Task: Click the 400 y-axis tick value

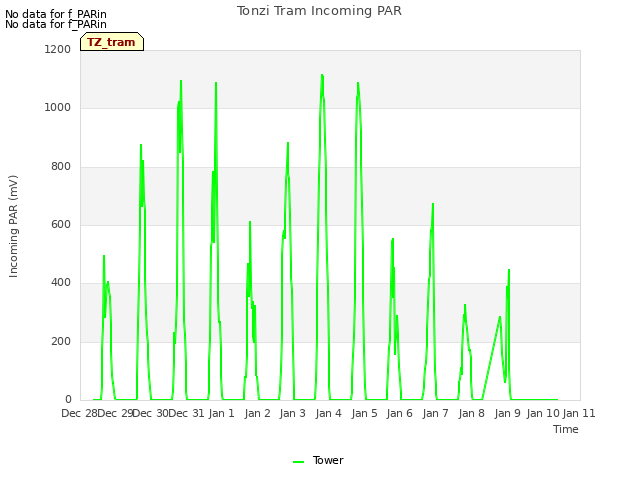Action: (x=61, y=282)
